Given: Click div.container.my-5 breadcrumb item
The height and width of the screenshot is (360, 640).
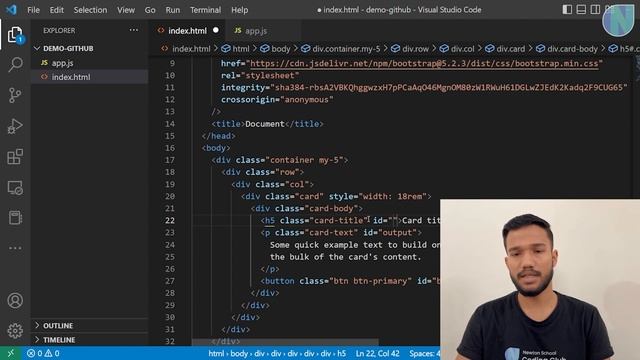Looking at the screenshot, I should click(346, 49).
